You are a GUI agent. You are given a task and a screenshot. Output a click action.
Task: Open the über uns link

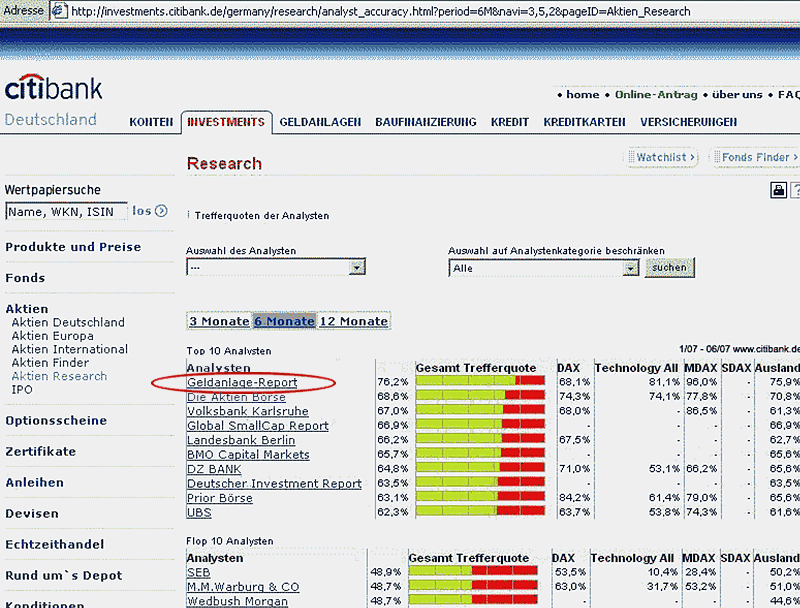pyautogui.click(x=737, y=95)
